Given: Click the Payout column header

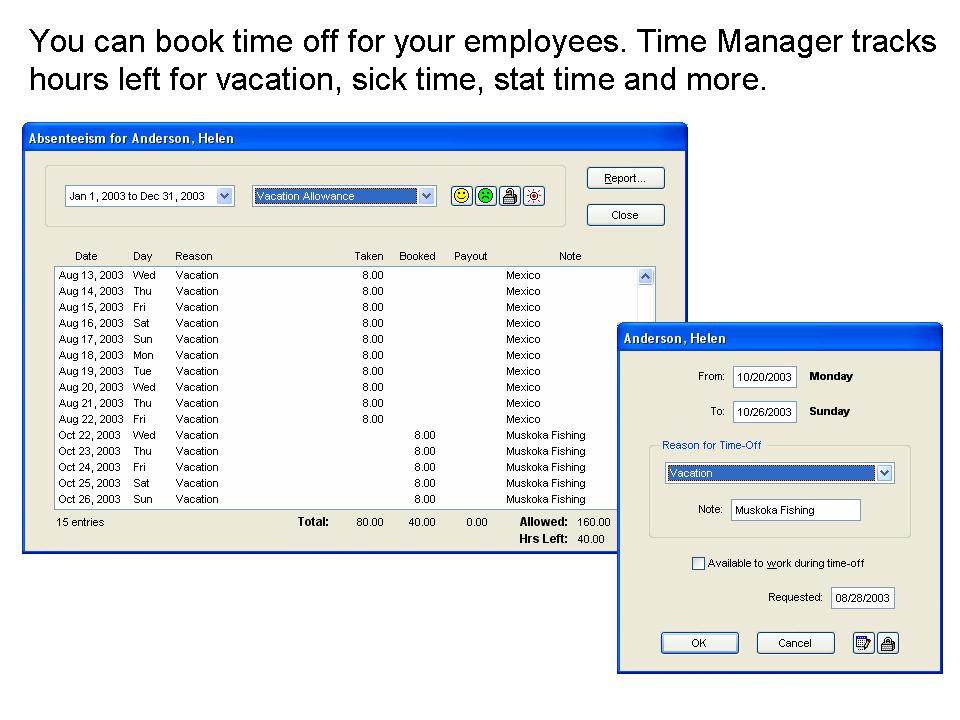Looking at the screenshot, I should tap(470, 256).
